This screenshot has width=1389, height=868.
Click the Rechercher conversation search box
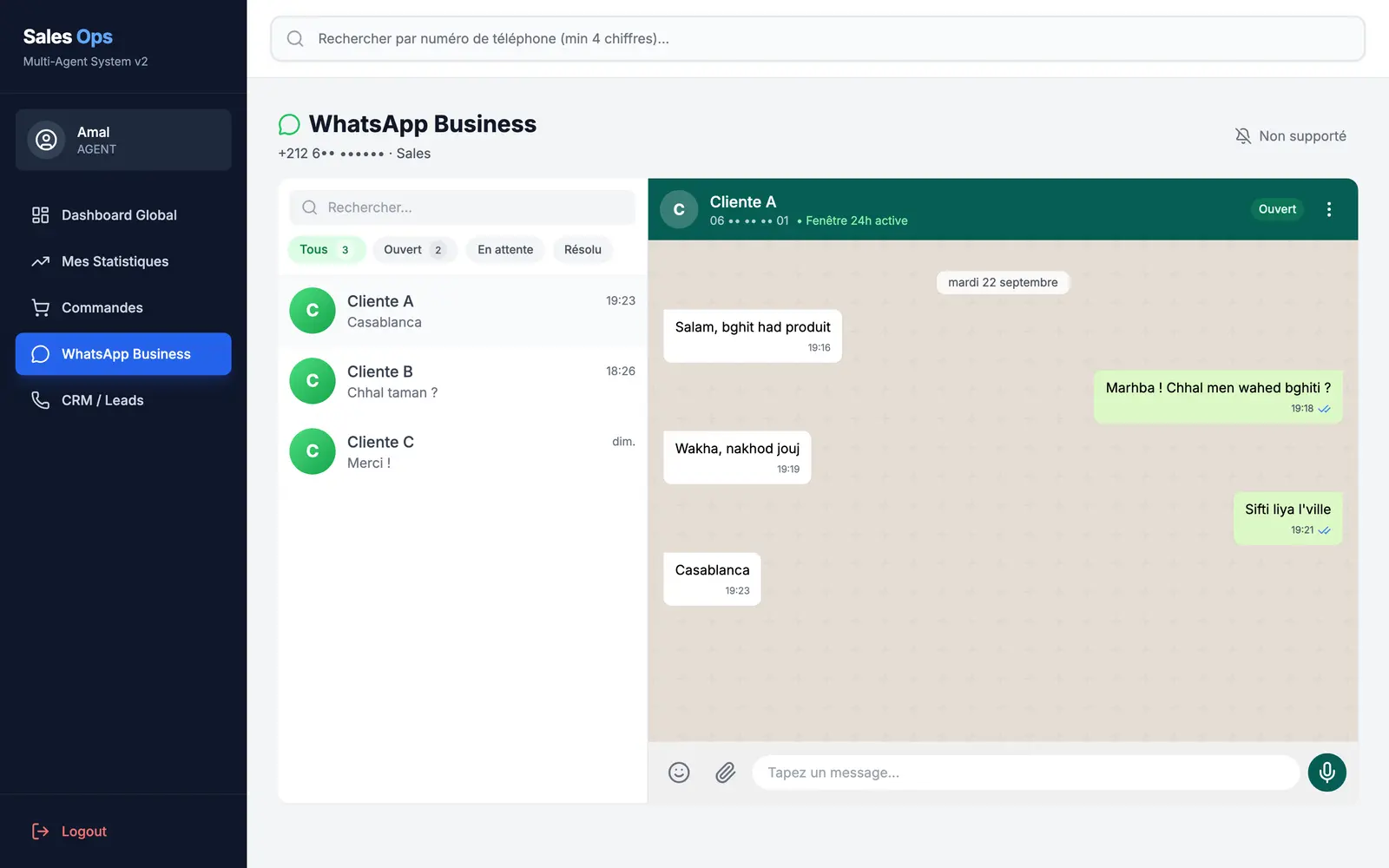click(462, 207)
